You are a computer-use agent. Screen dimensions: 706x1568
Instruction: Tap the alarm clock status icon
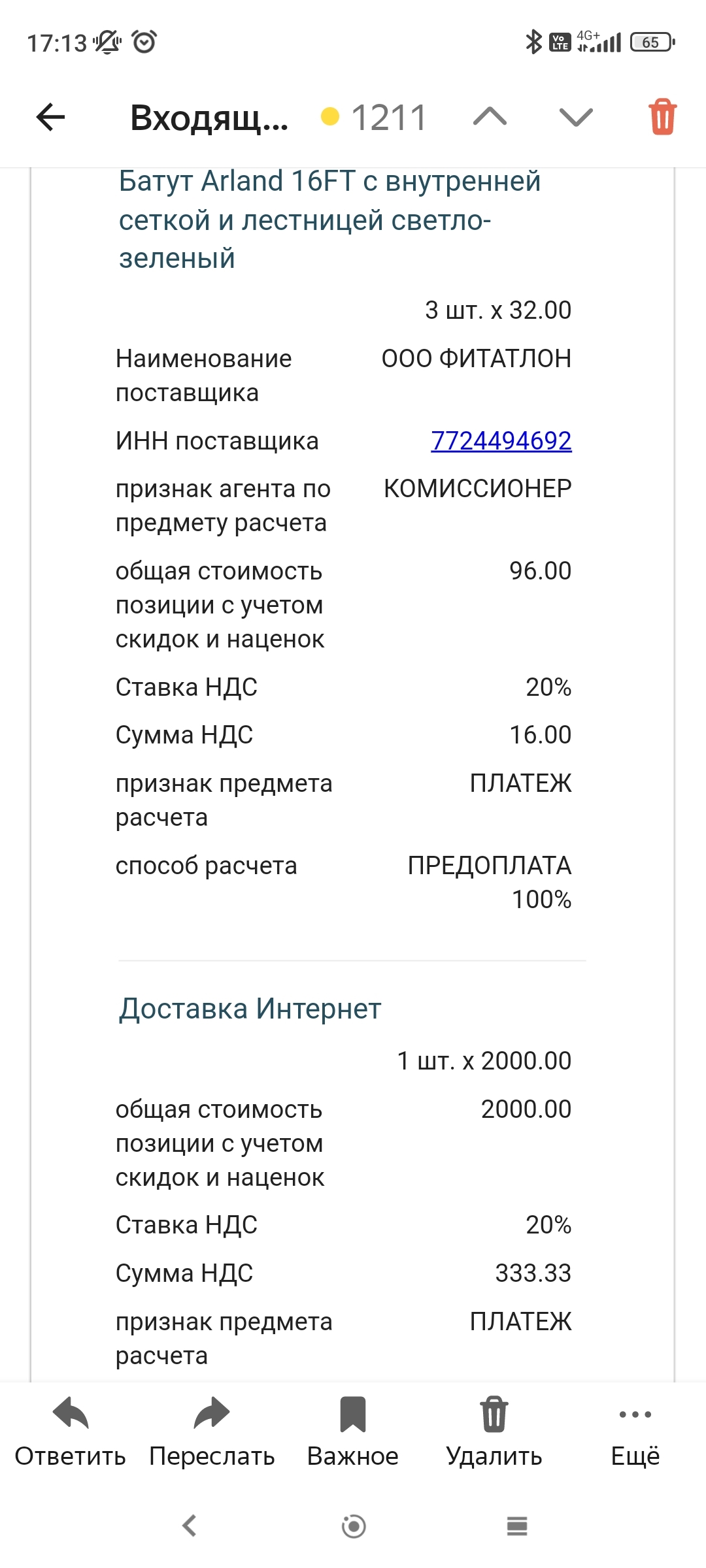(x=144, y=42)
